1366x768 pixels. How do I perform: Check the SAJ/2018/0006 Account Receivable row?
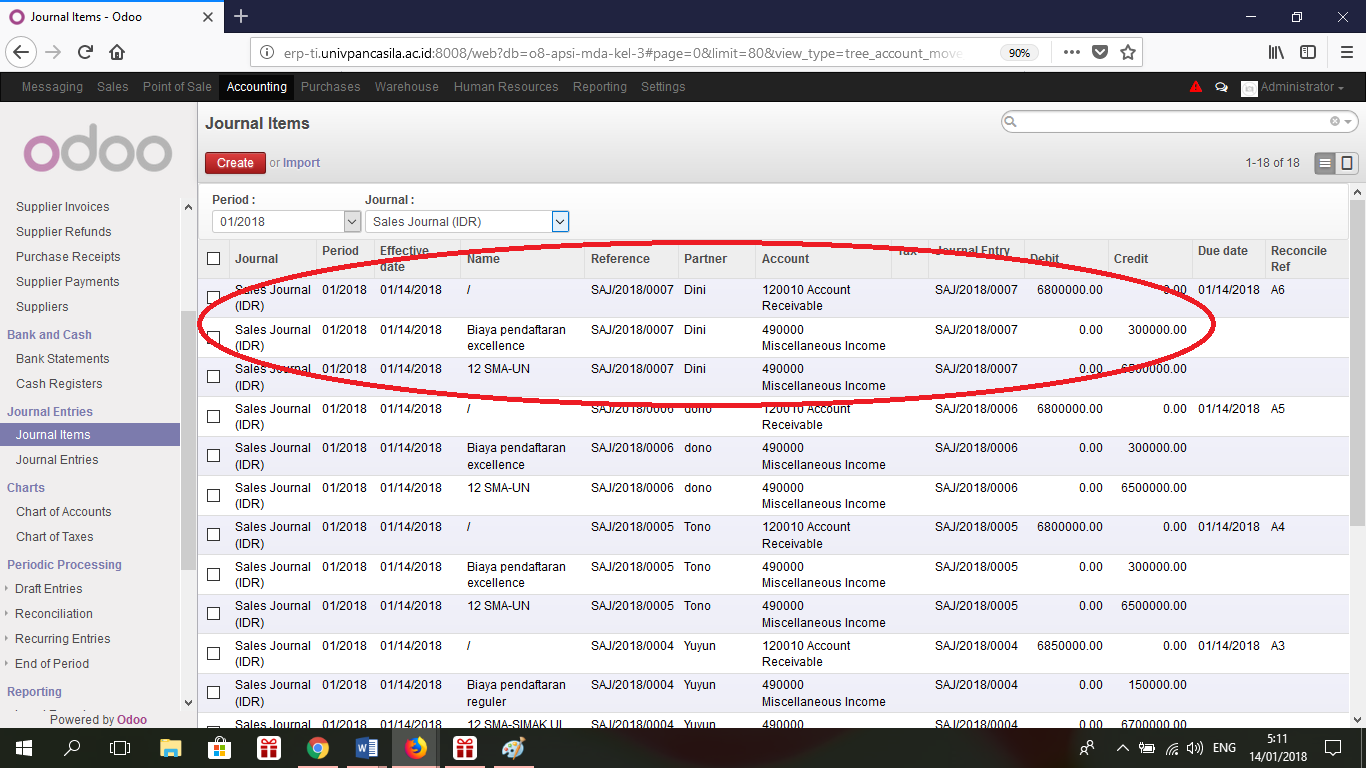pyautogui.click(x=214, y=416)
